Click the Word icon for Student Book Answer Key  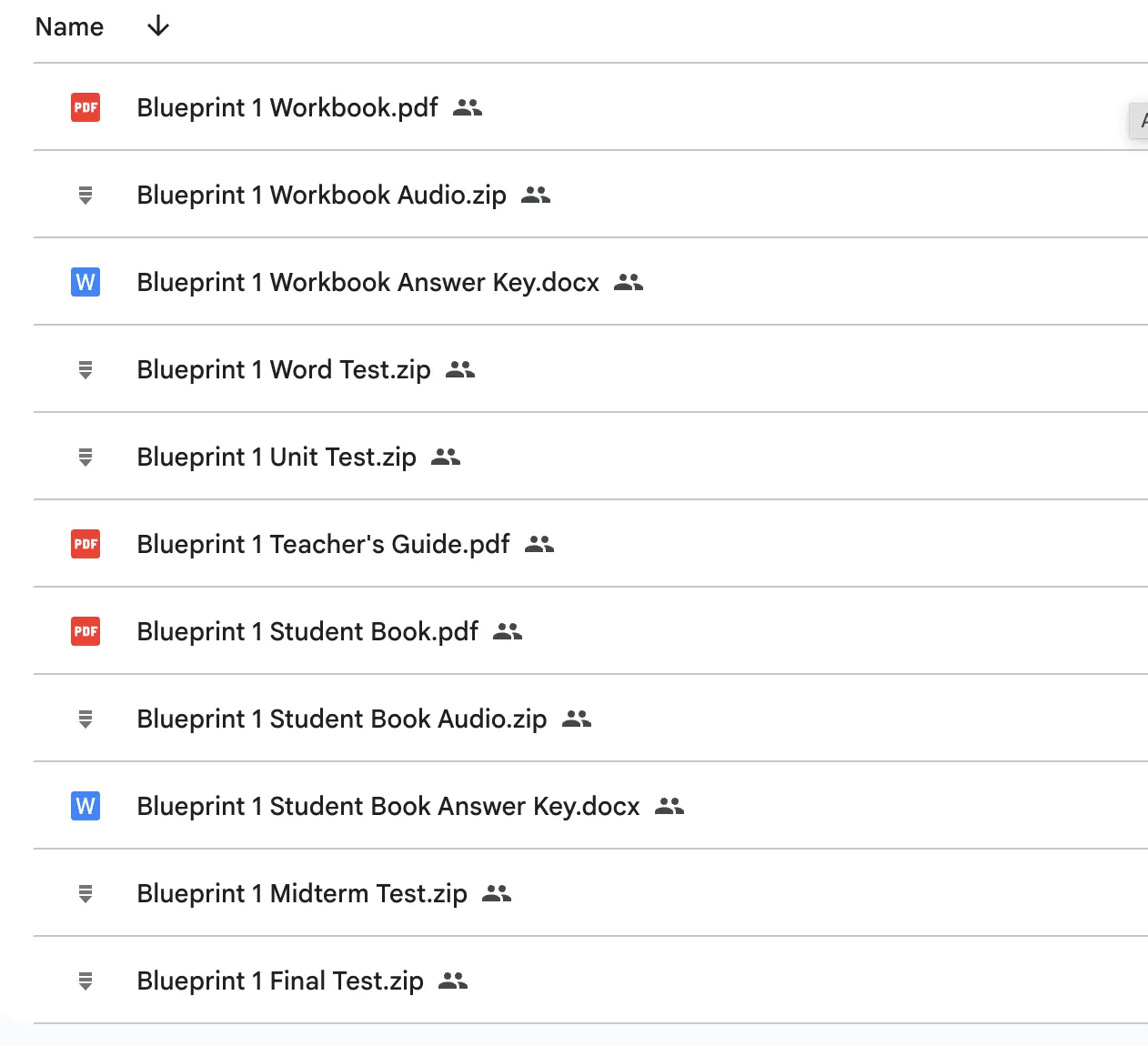point(86,806)
